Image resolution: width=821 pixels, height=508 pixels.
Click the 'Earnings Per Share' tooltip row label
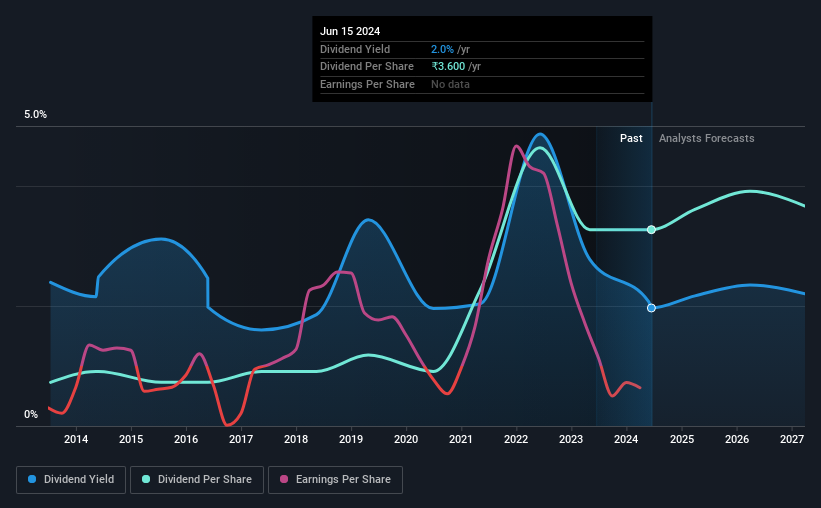pos(367,84)
